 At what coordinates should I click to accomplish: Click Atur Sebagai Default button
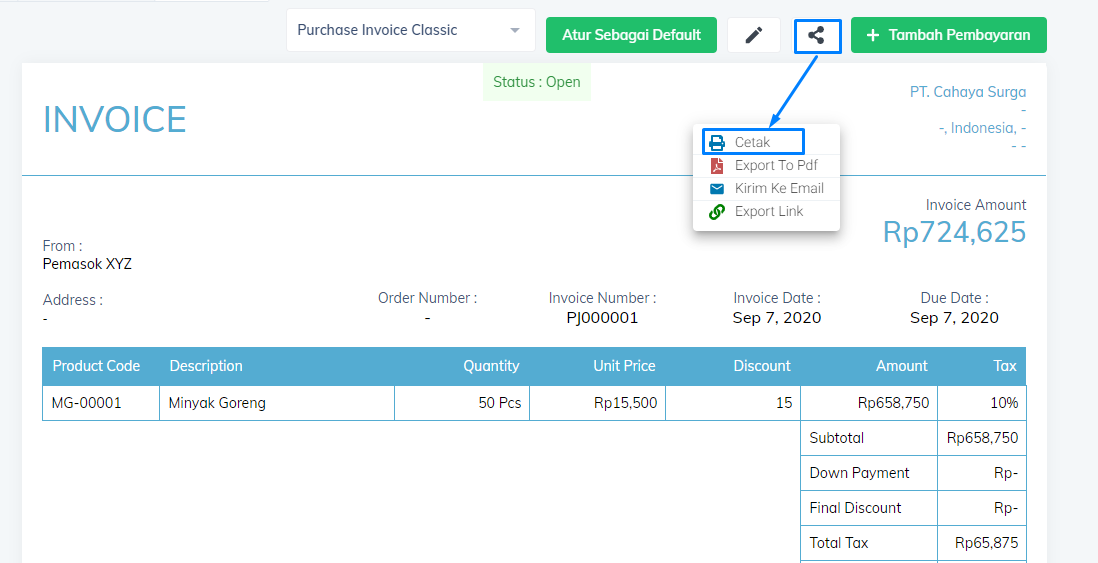[632, 35]
